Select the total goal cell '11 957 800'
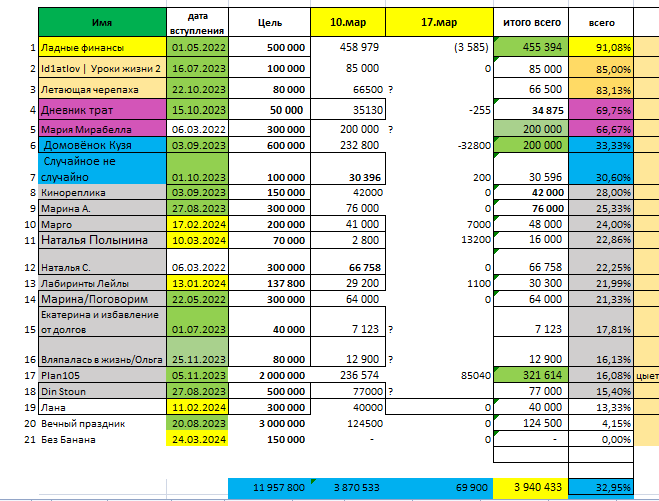Screen dimensions: 659x501 point(269,488)
